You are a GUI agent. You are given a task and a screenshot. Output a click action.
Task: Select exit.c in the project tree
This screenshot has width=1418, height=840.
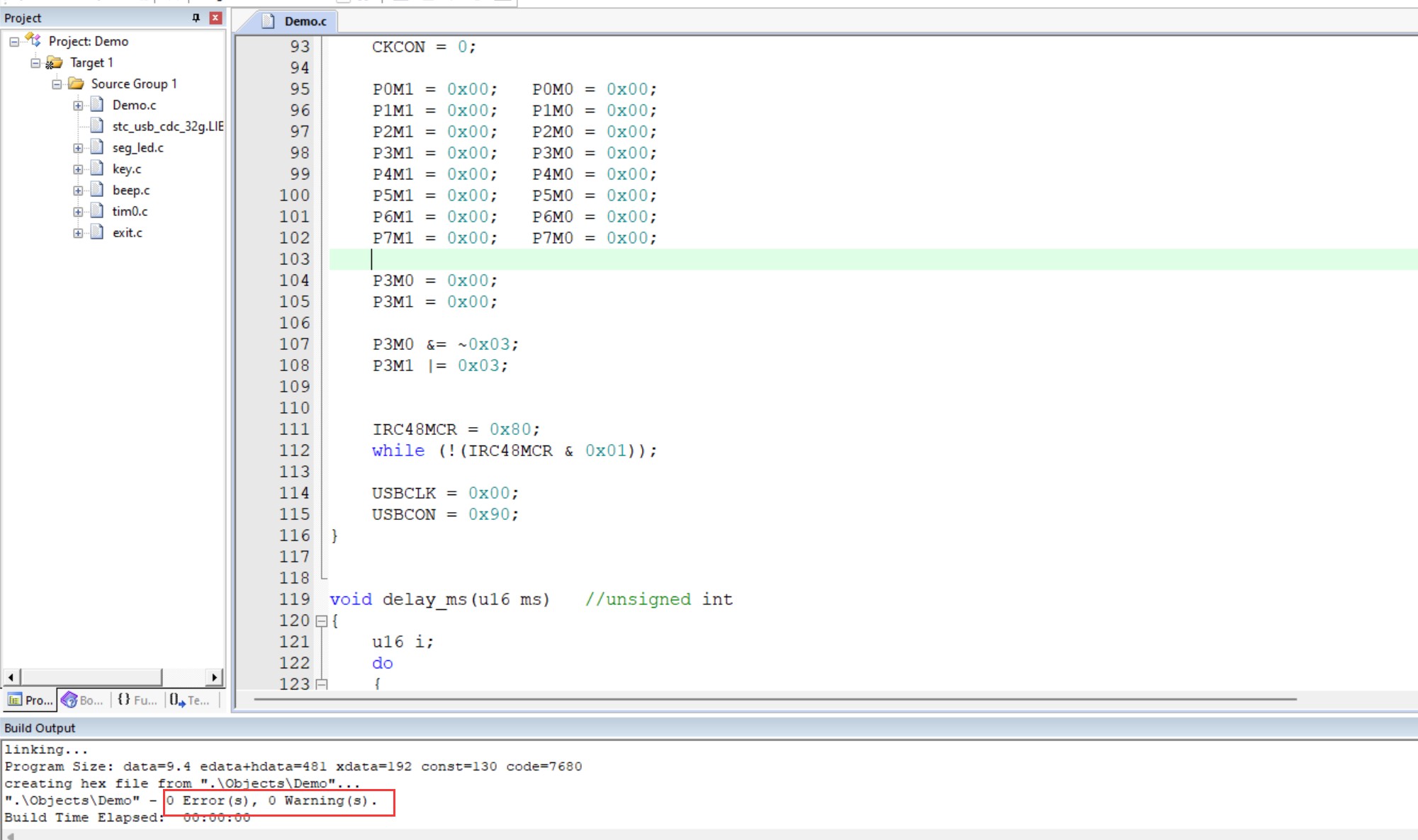[x=127, y=232]
